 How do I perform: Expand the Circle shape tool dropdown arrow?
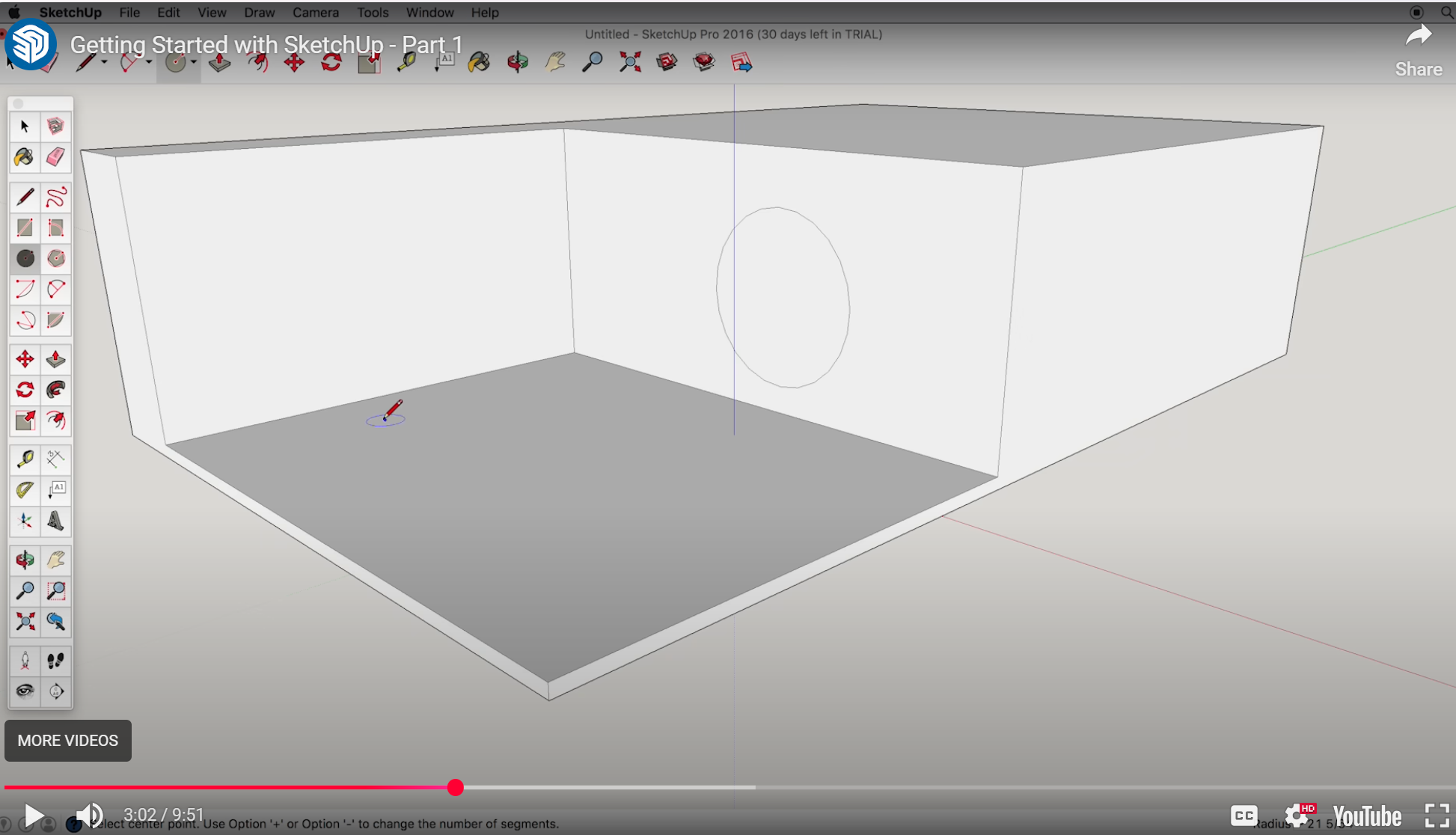[x=194, y=62]
